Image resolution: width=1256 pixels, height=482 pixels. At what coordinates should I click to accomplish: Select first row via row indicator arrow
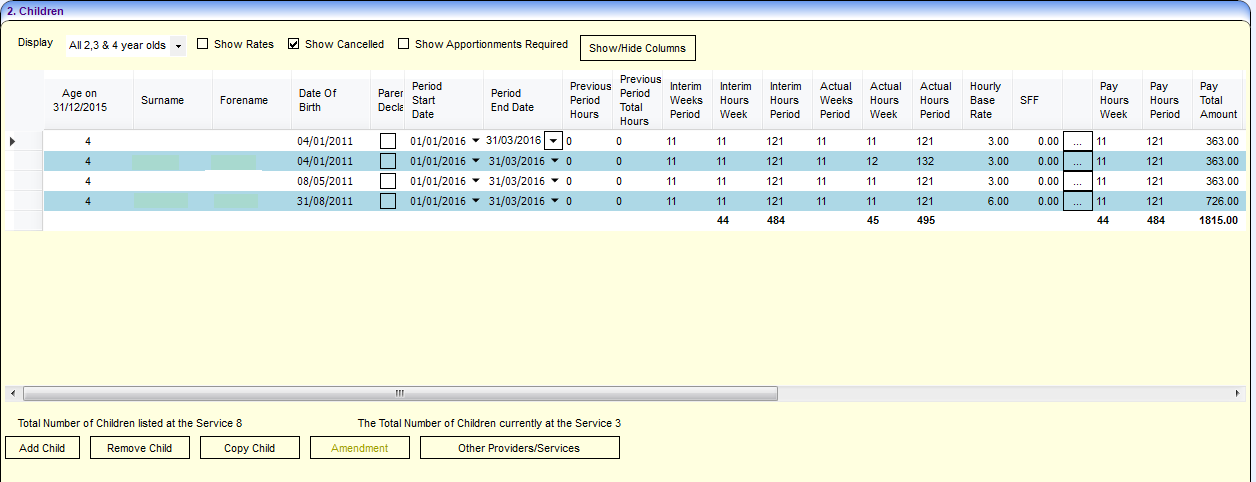click(12, 142)
